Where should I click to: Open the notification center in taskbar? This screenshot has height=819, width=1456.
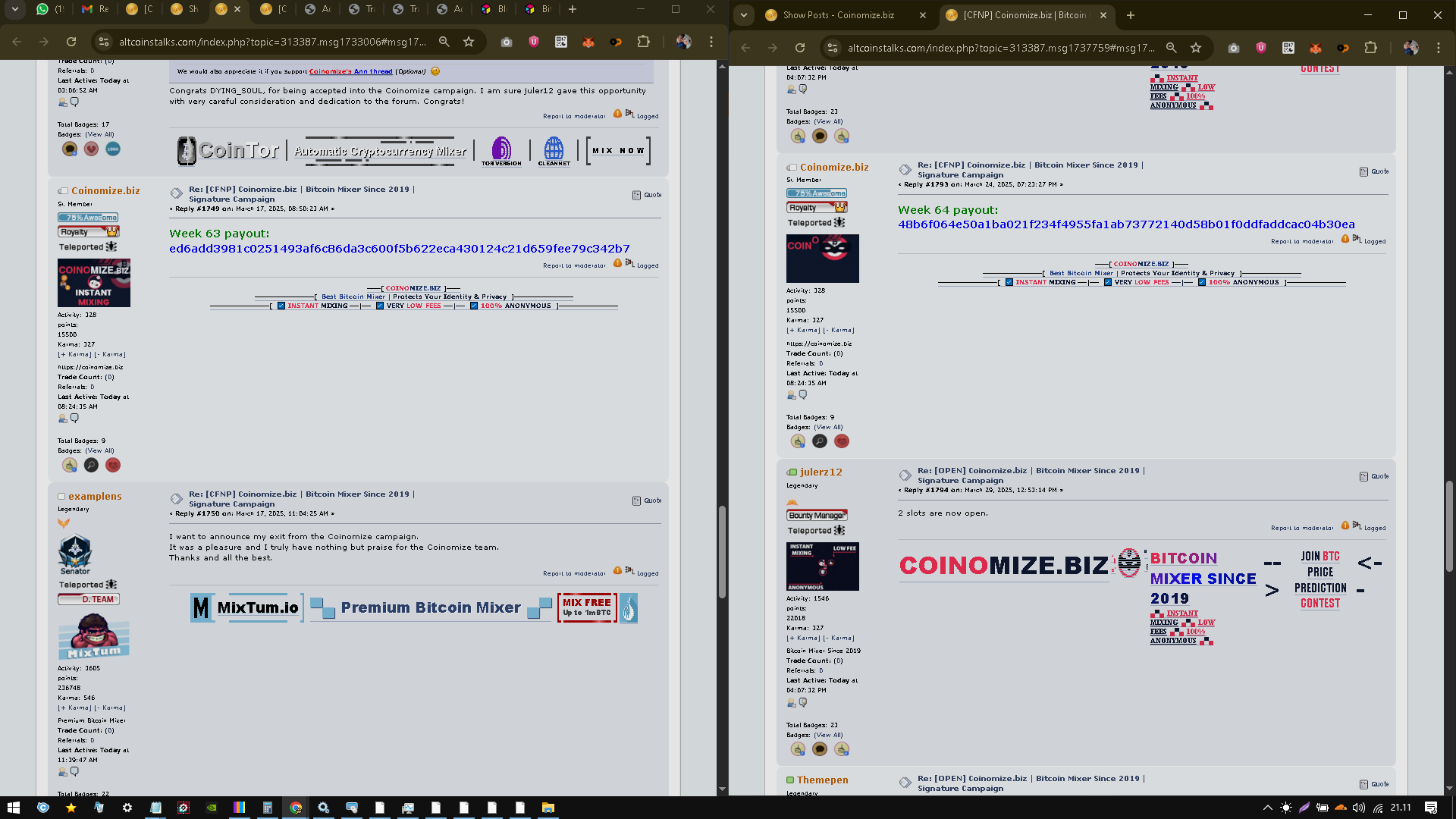click(1431, 808)
